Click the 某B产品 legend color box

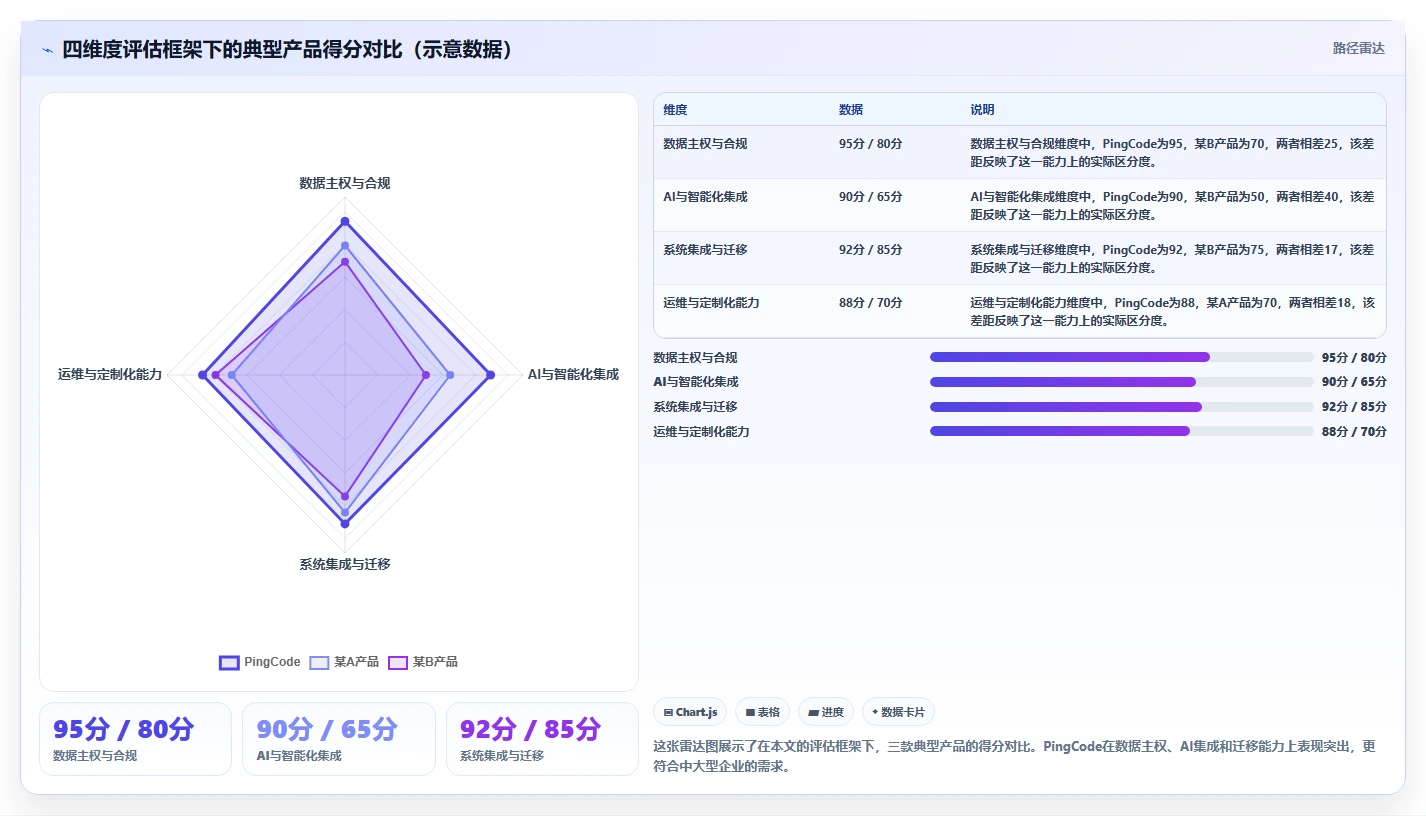[x=398, y=662]
